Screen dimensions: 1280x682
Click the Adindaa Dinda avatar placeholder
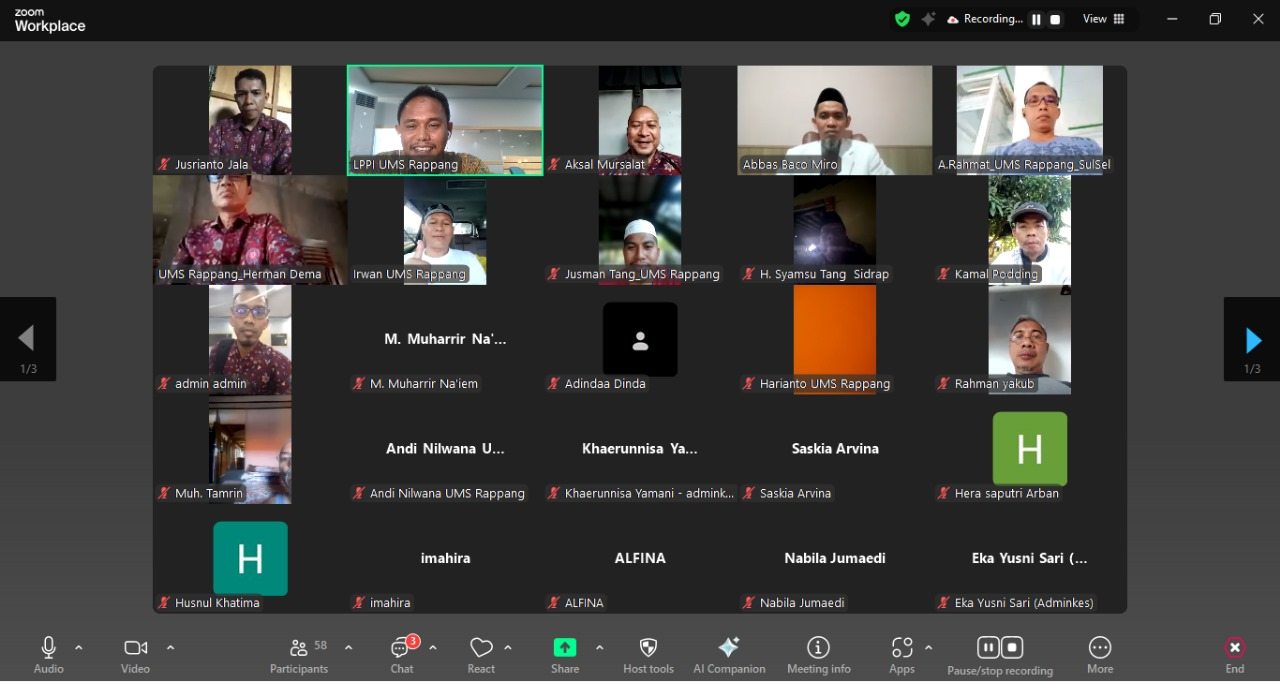tap(640, 339)
